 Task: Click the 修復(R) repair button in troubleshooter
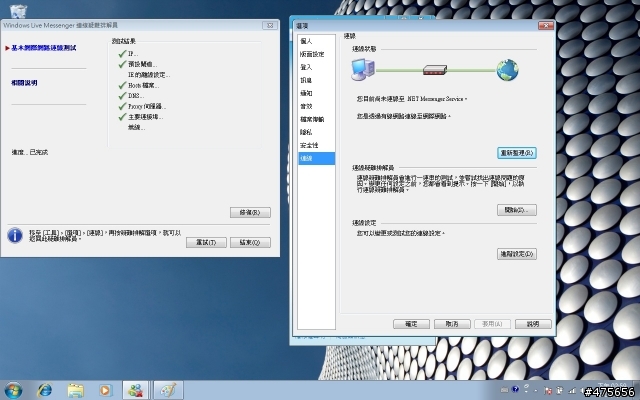250,213
